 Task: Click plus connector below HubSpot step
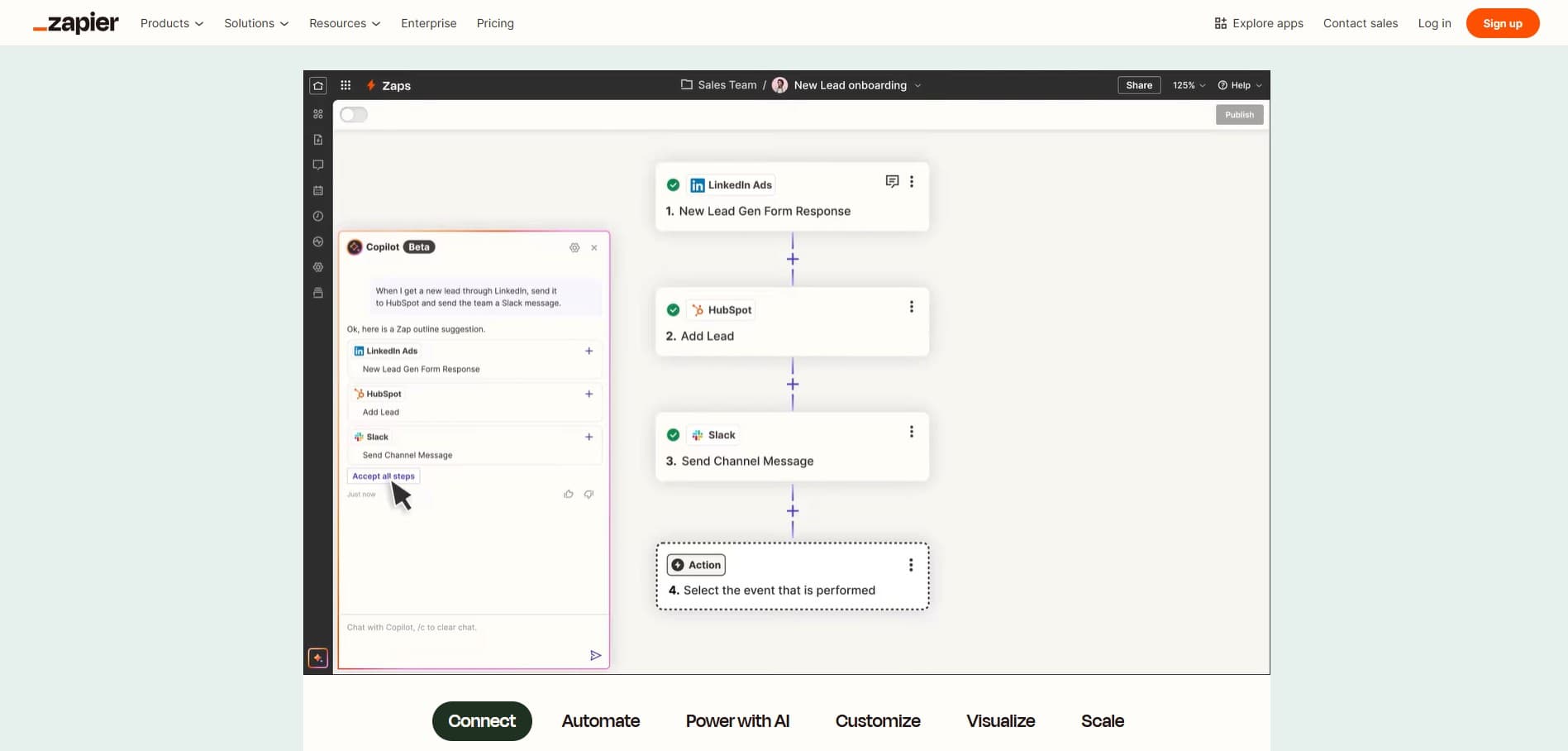tap(793, 385)
